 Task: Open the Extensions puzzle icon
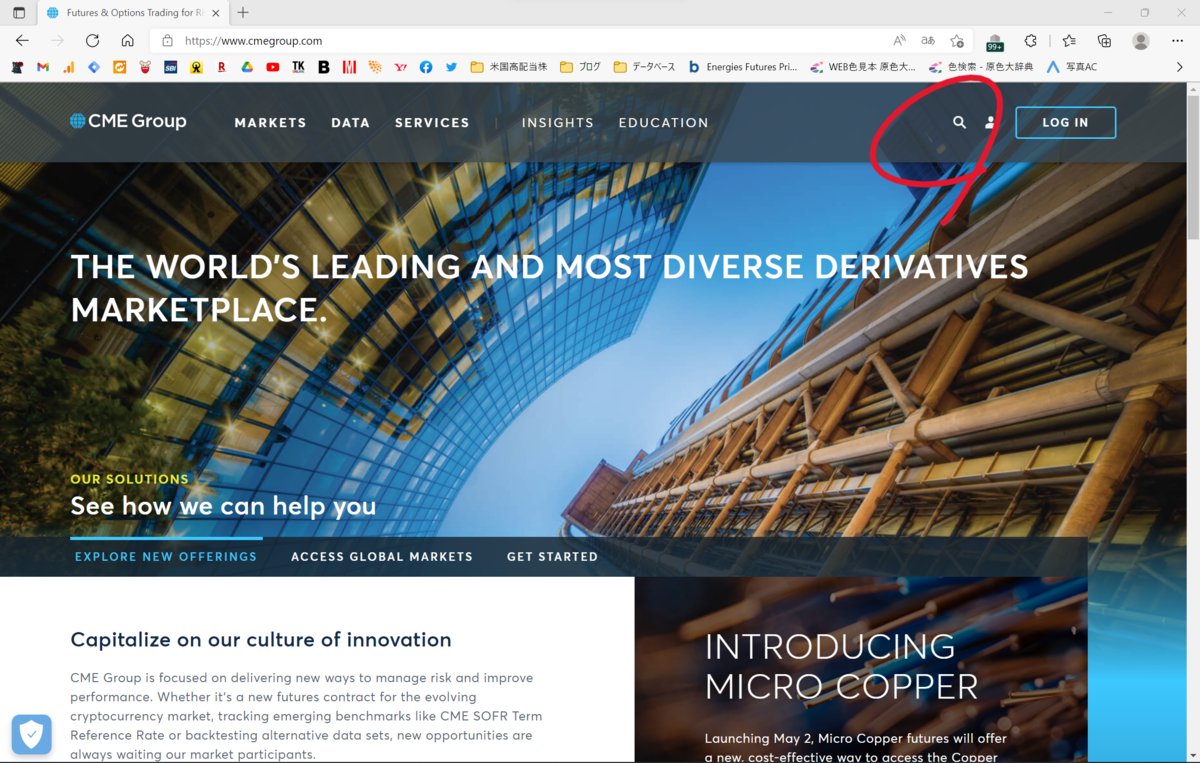1031,41
